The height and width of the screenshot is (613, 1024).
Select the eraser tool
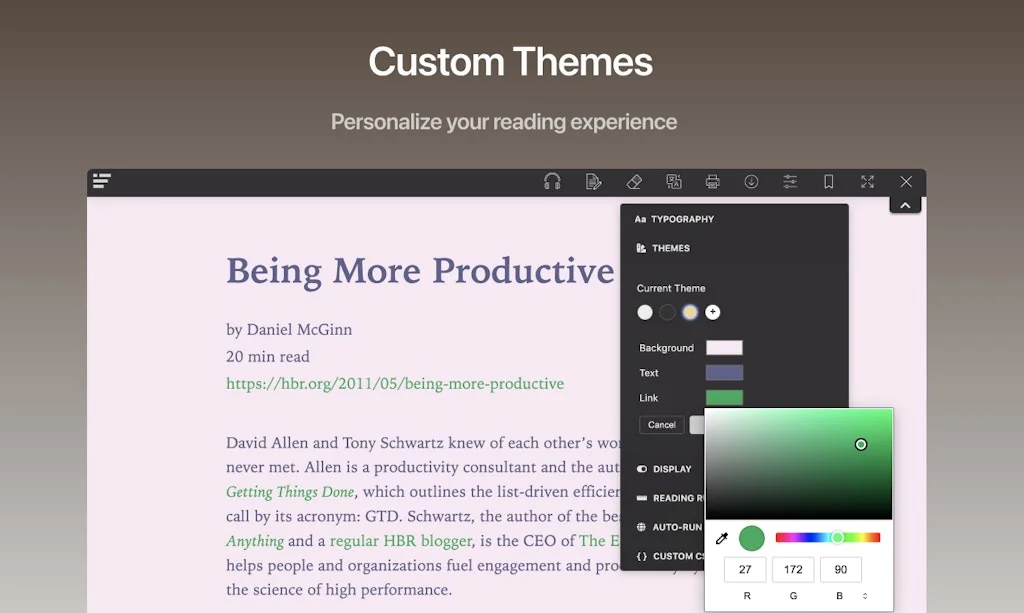point(634,181)
